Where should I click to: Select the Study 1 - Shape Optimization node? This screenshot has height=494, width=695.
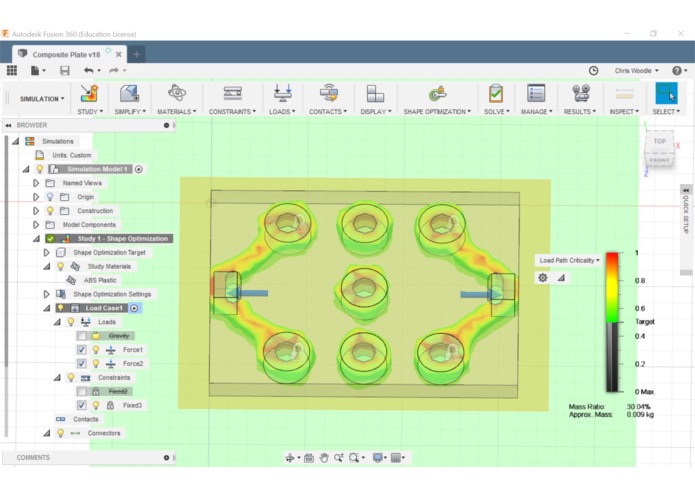[x=123, y=238]
